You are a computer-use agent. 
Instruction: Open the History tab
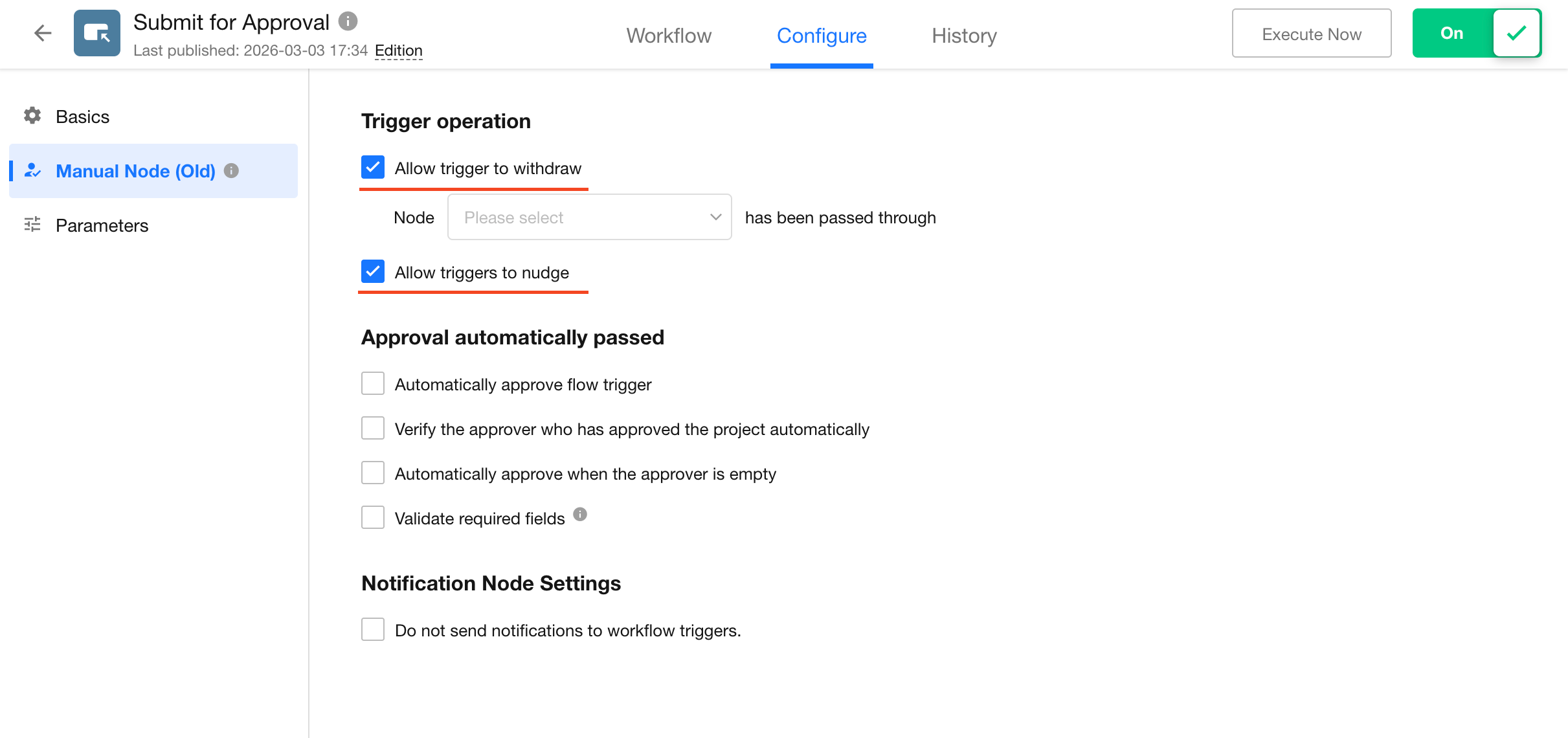tap(964, 36)
